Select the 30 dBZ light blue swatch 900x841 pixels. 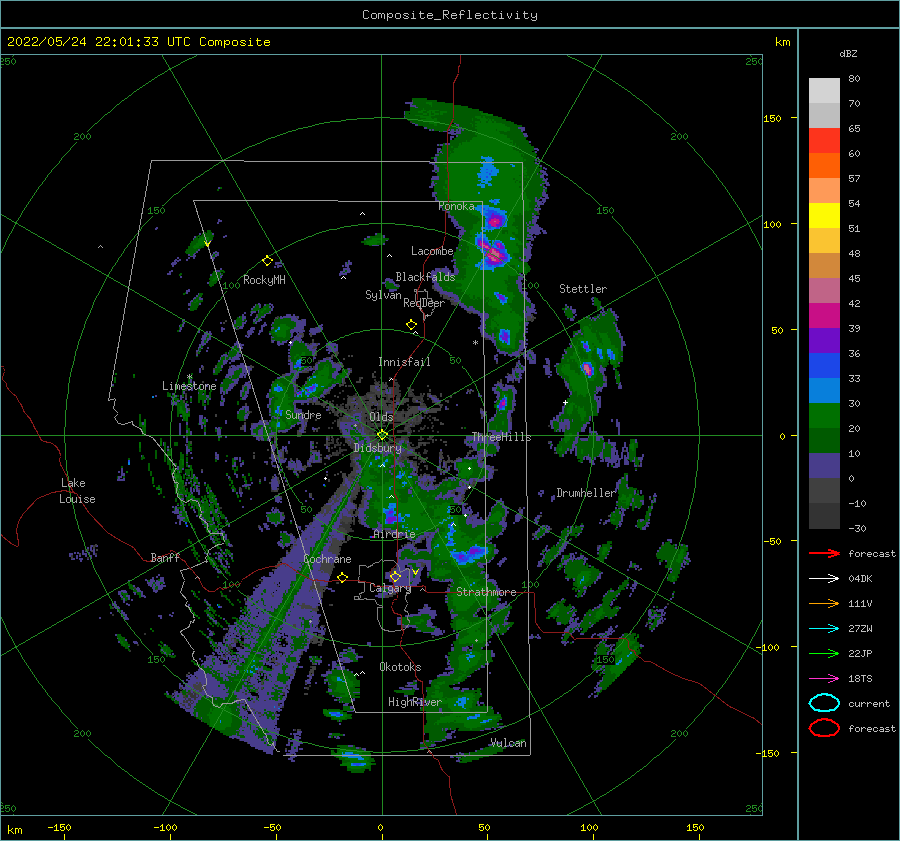pyautogui.click(x=824, y=390)
